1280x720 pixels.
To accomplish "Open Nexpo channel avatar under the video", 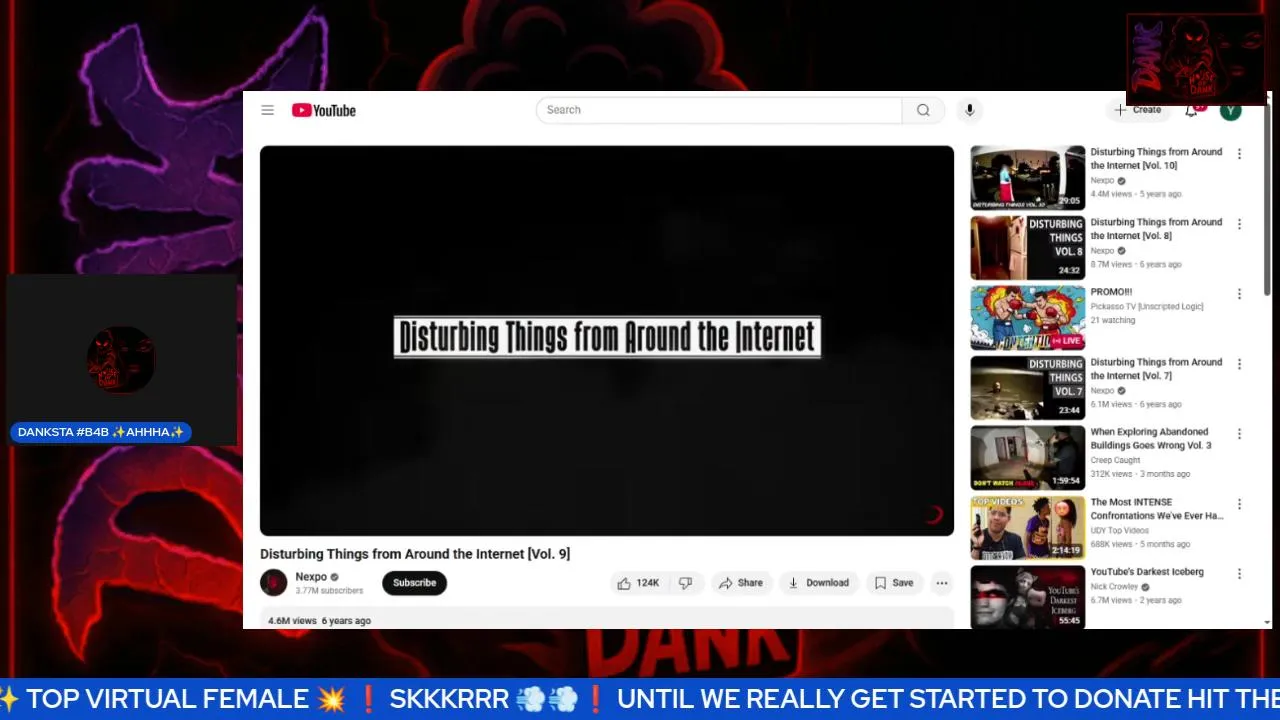I will click(274, 582).
